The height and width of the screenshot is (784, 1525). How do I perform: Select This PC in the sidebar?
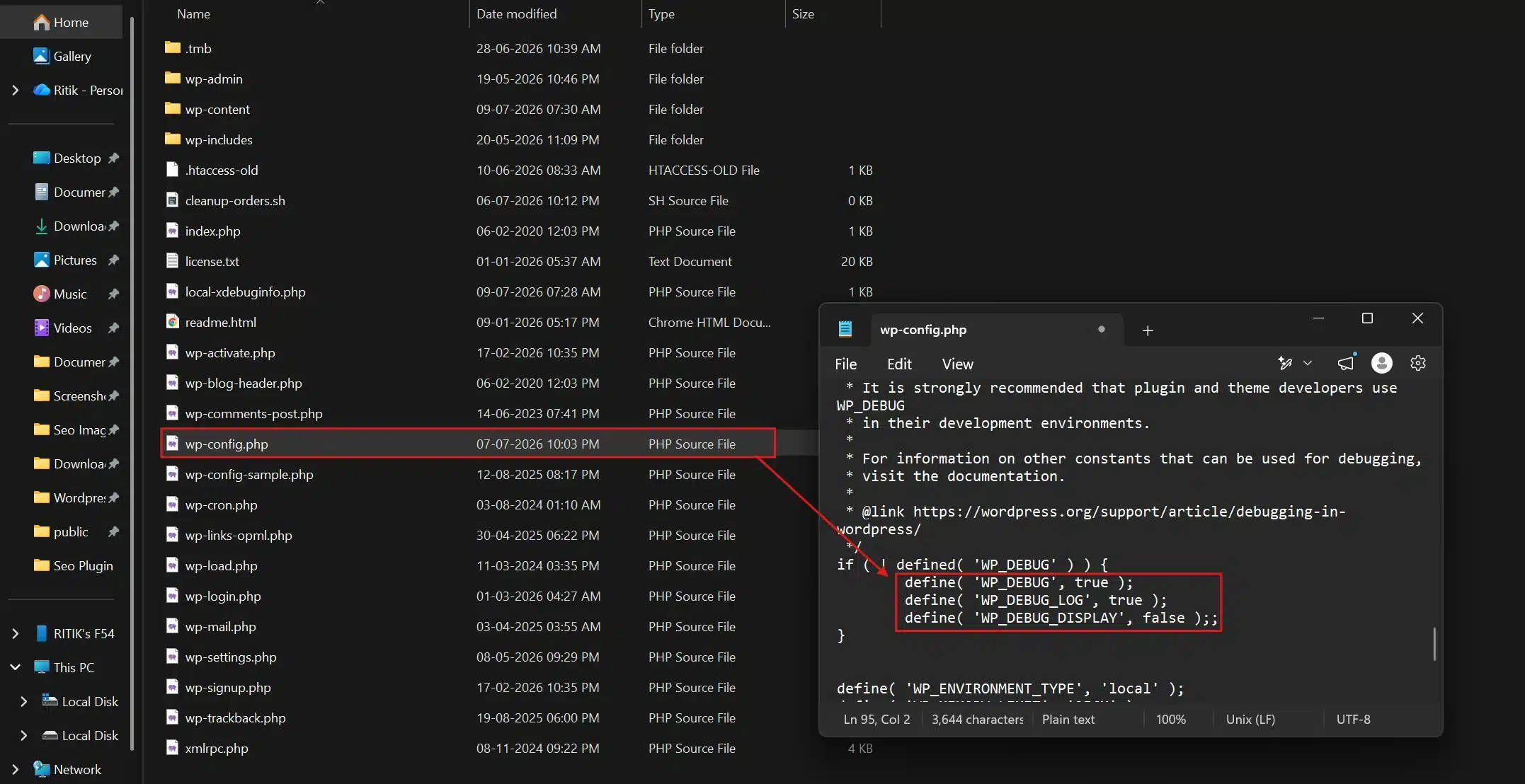(64, 668)
